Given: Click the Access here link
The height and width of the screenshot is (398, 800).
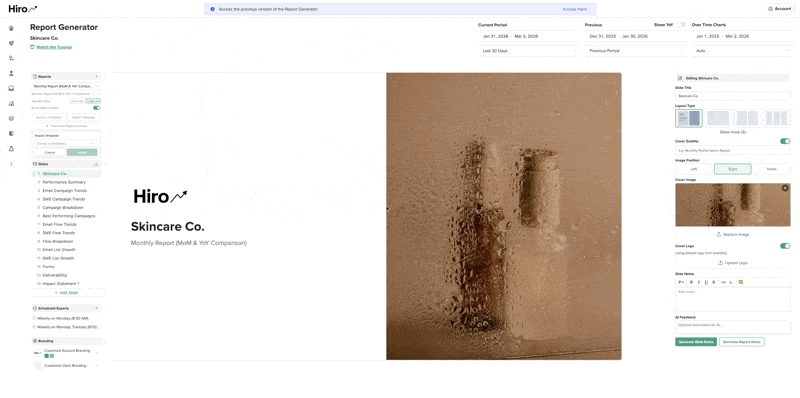Looking at the screenshot, I should pyautogui.click(x=574, y=9).
